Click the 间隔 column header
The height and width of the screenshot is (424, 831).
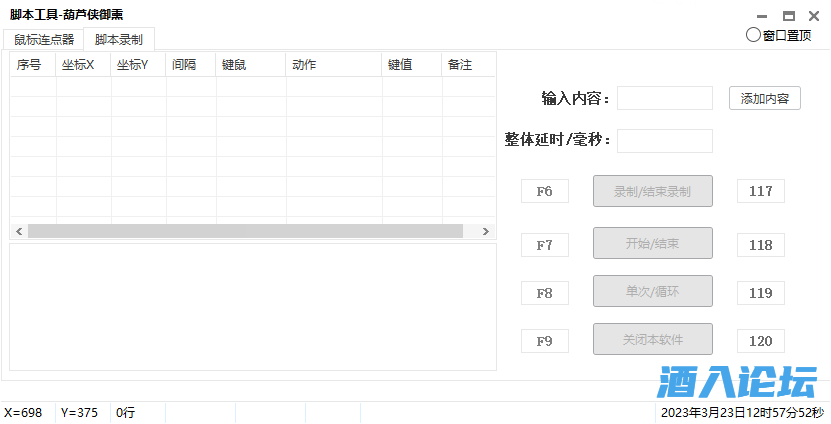tap(191, 65)
